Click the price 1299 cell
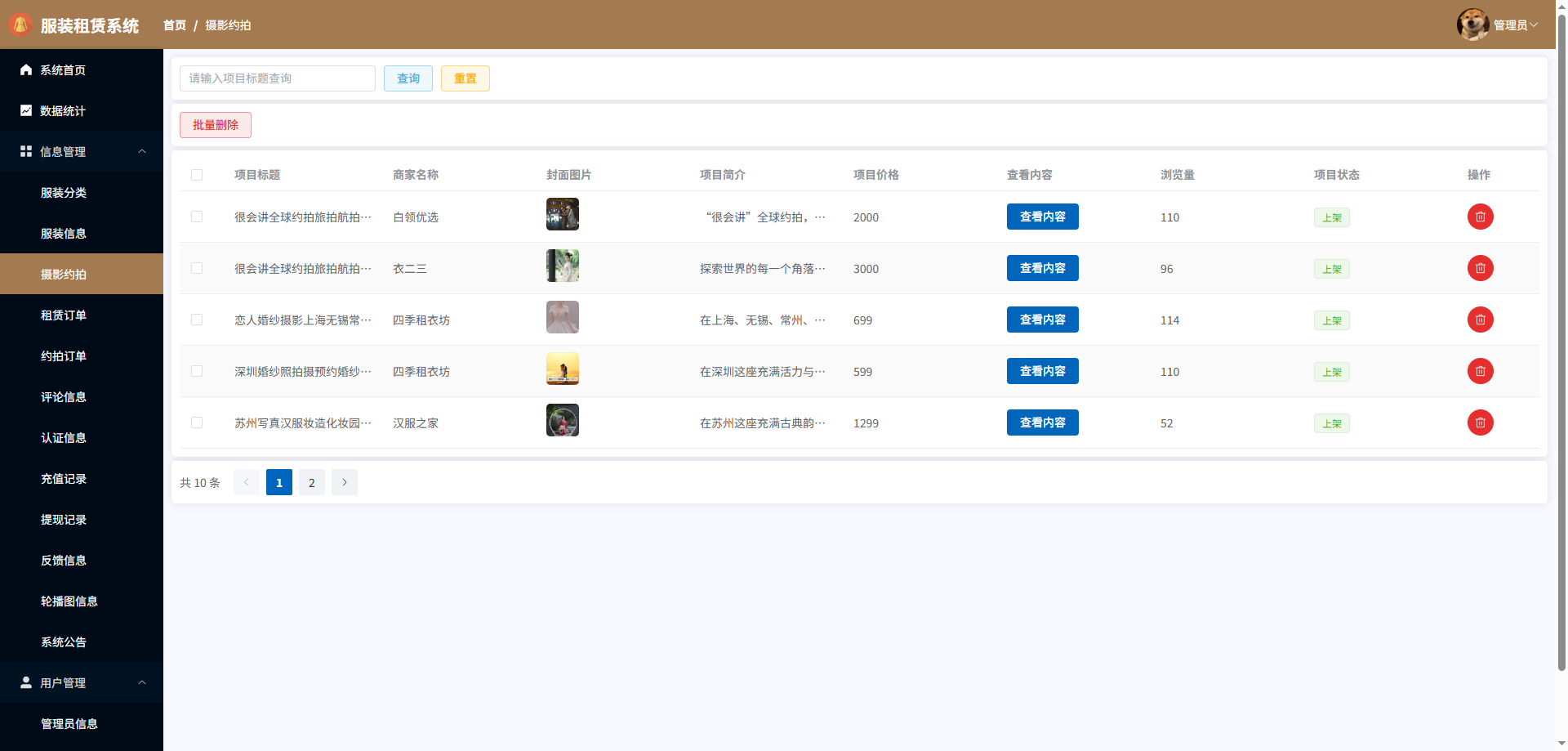1568x751 pixels. [866, 423]
